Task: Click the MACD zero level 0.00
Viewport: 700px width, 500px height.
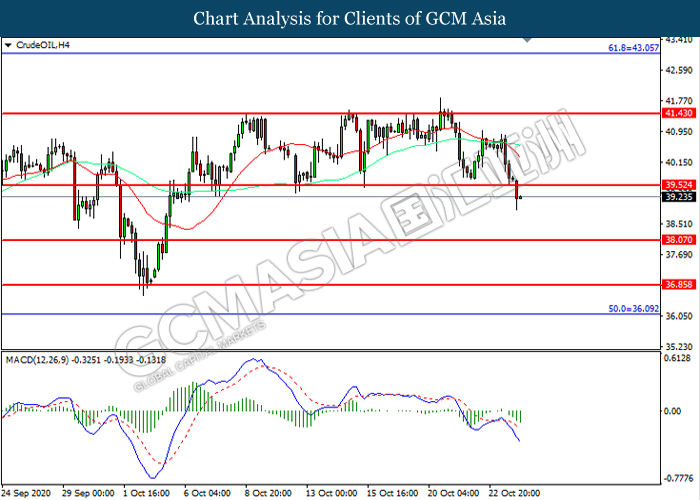Action: click(673, 411)
